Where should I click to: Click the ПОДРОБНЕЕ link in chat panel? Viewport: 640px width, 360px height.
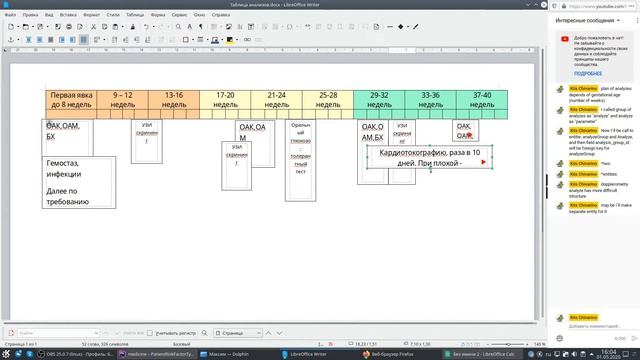588,73
